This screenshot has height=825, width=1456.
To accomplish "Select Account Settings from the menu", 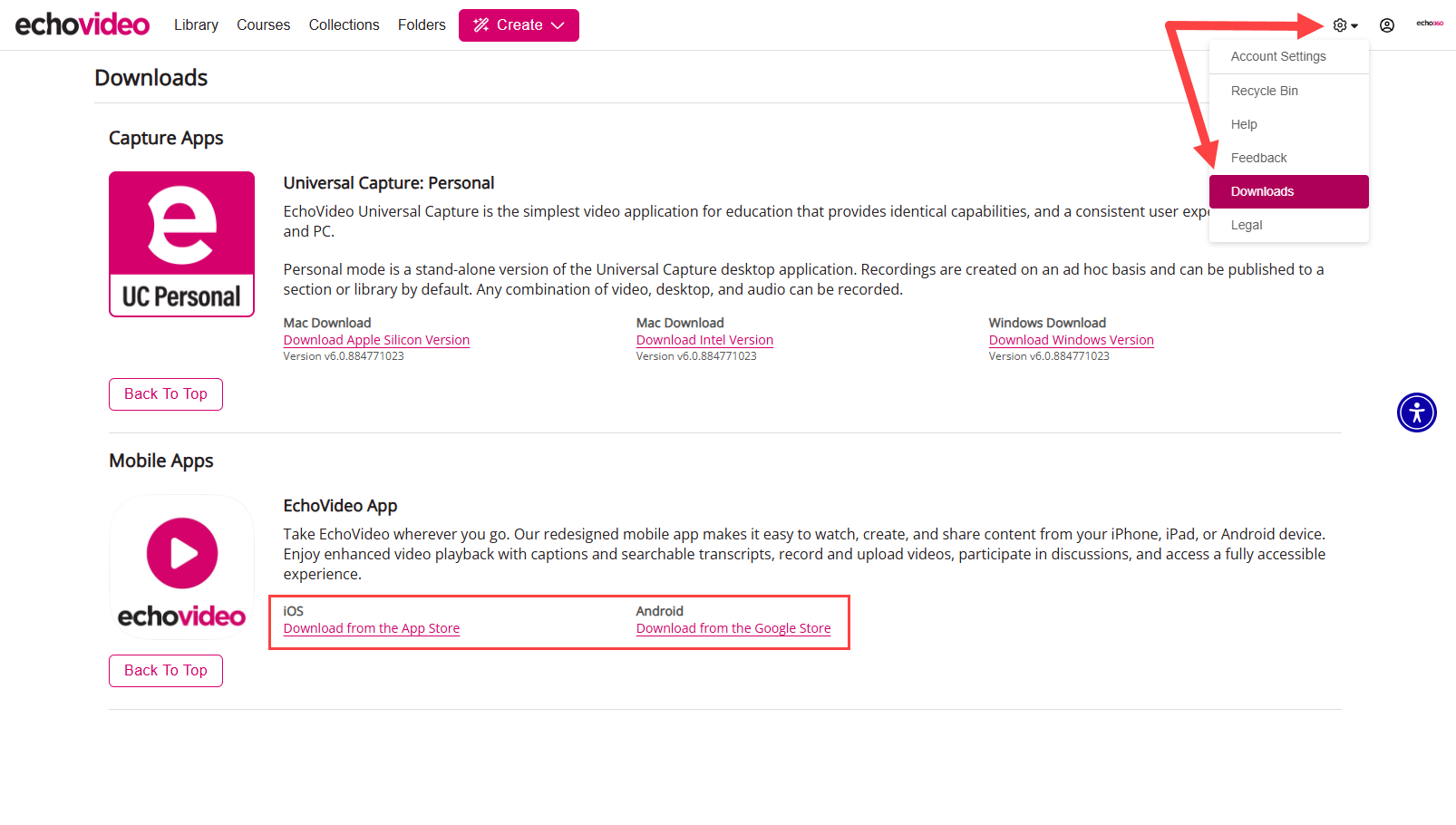I will [x=1289, y=56].
